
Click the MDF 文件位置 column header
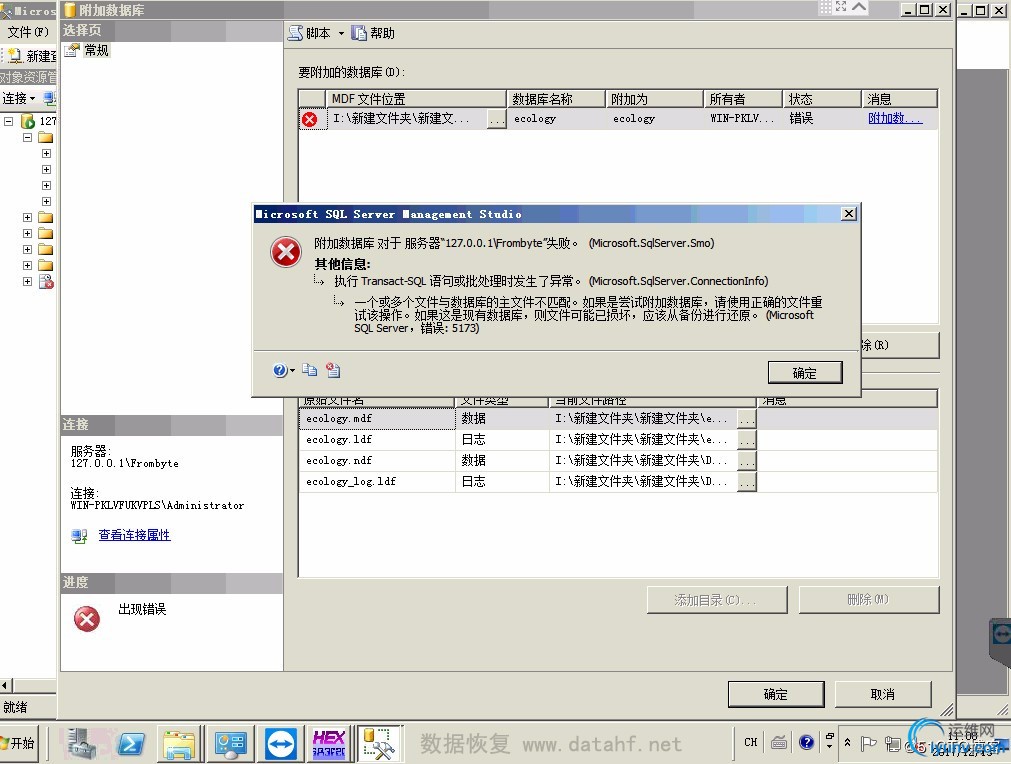(417, 99)
